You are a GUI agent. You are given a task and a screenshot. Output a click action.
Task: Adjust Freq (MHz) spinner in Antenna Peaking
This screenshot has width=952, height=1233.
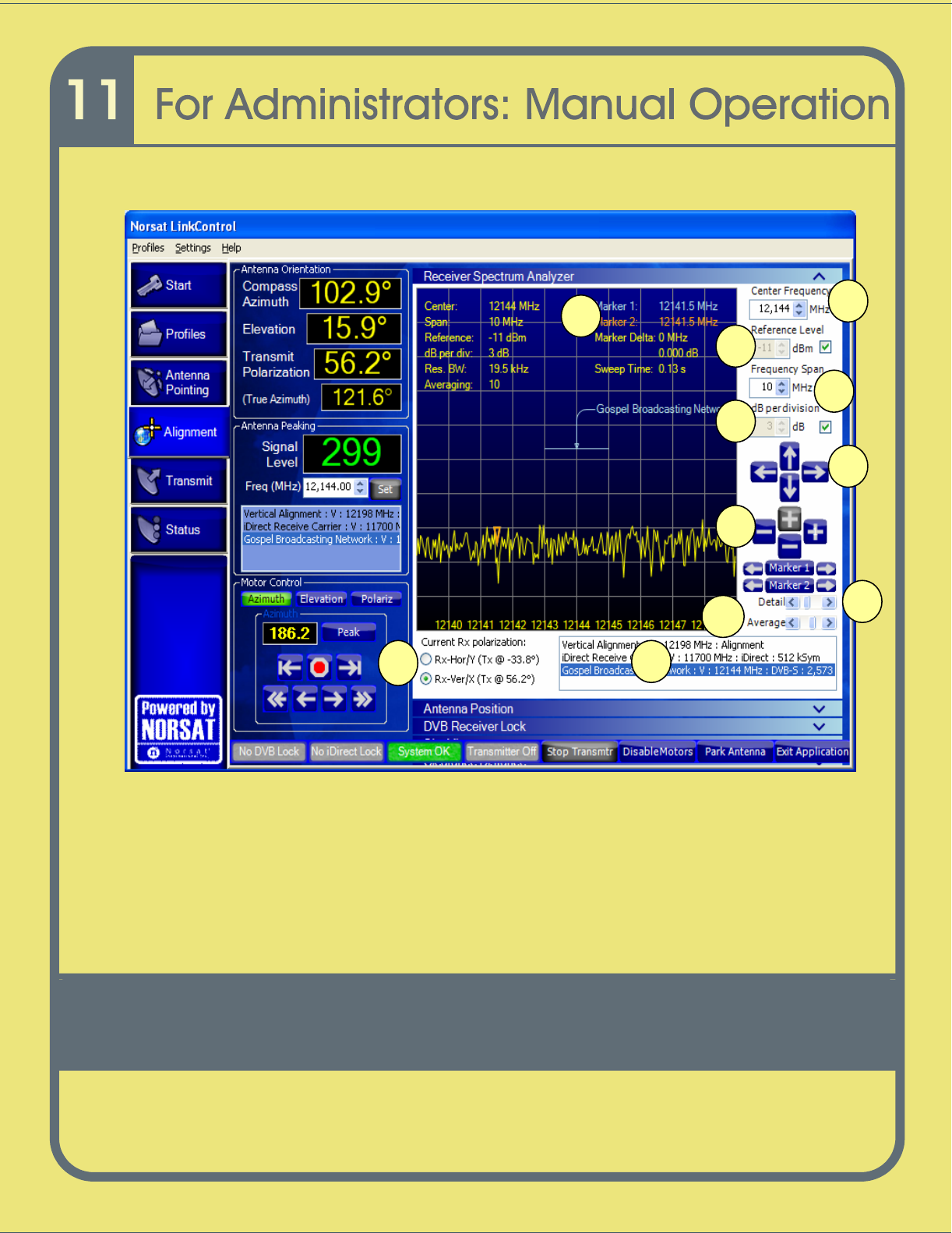pyautogui.click(x=360, y=487)
